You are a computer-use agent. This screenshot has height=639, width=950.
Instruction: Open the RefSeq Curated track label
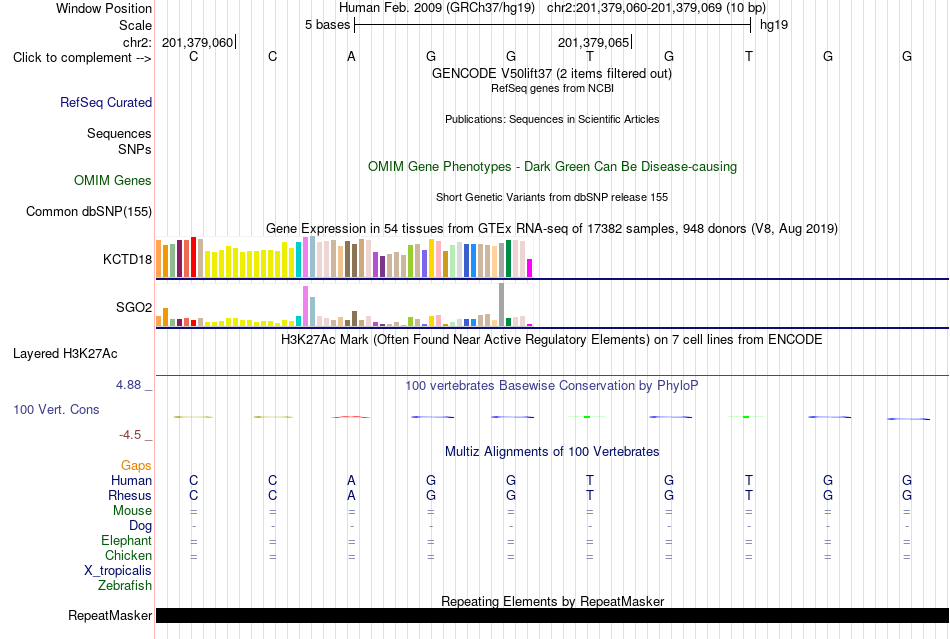click(x=105, y=102)
